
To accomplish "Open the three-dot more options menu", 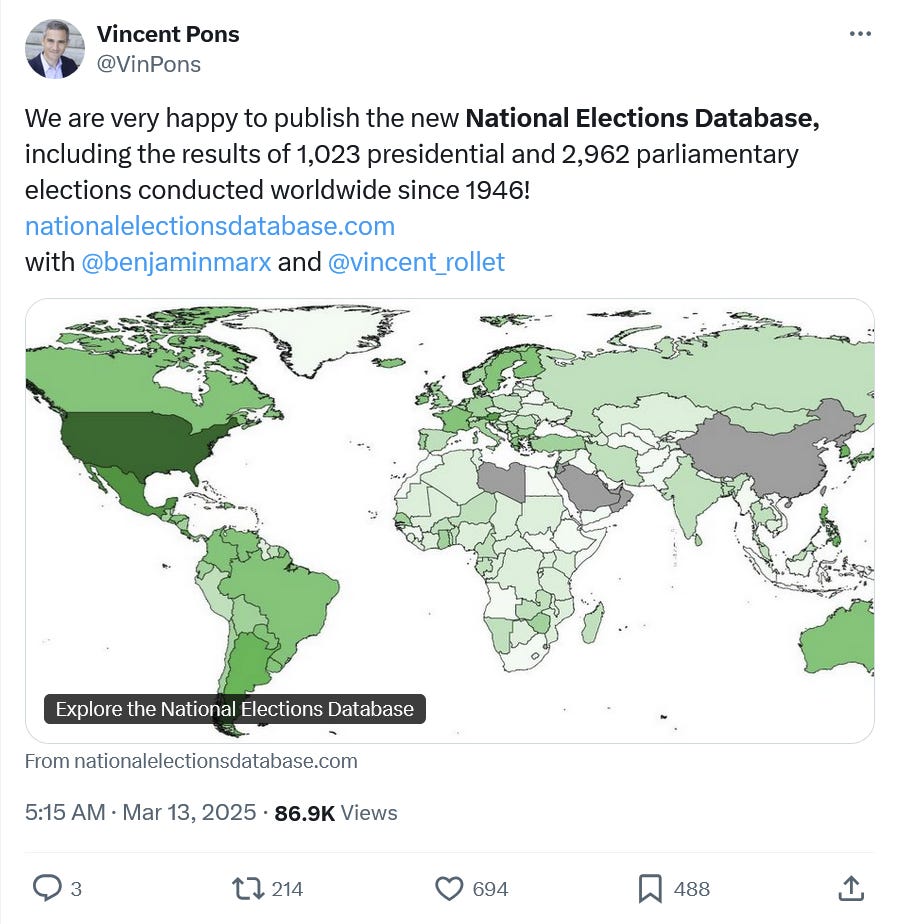I will pyautogui.click(x=860, y=34).
